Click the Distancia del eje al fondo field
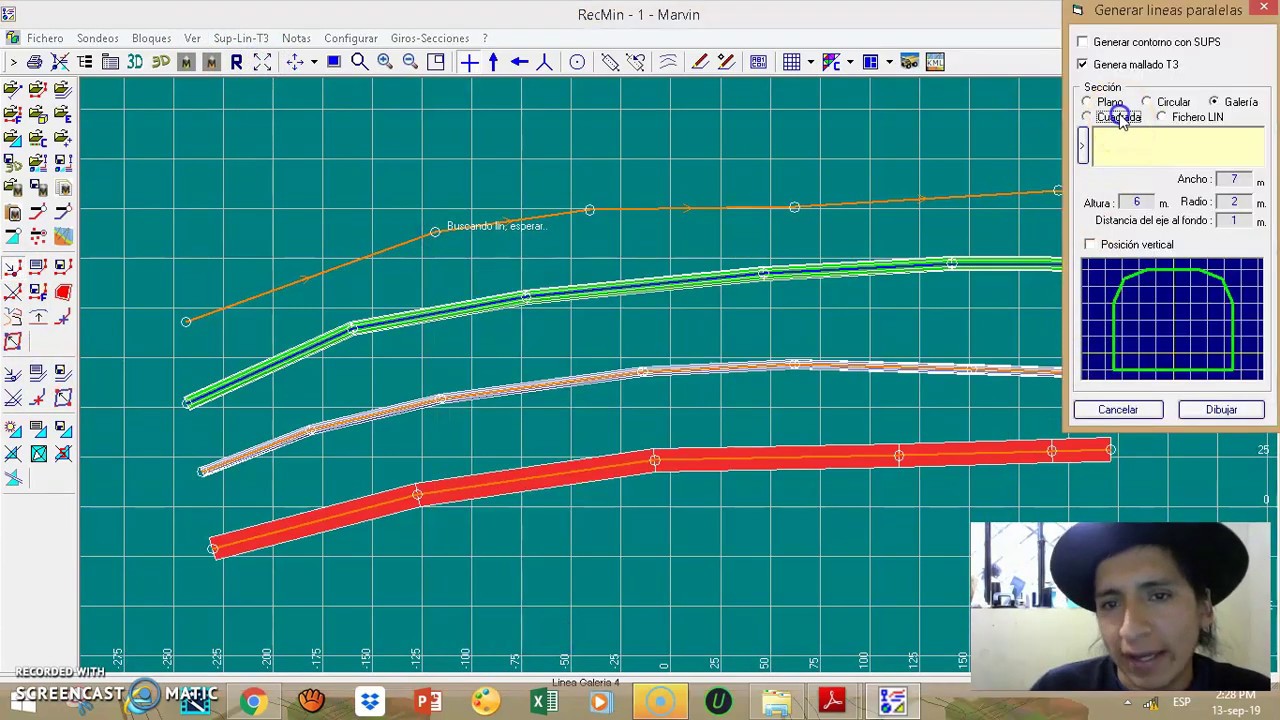Viewport: 1280px width, 720px height. click(x=1234, y=220)
